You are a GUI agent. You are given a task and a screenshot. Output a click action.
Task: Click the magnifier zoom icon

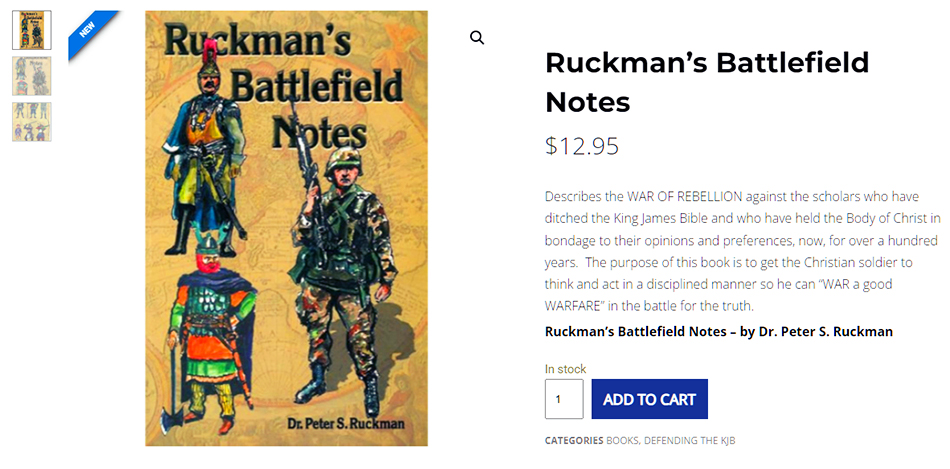(x=477, y=38)
